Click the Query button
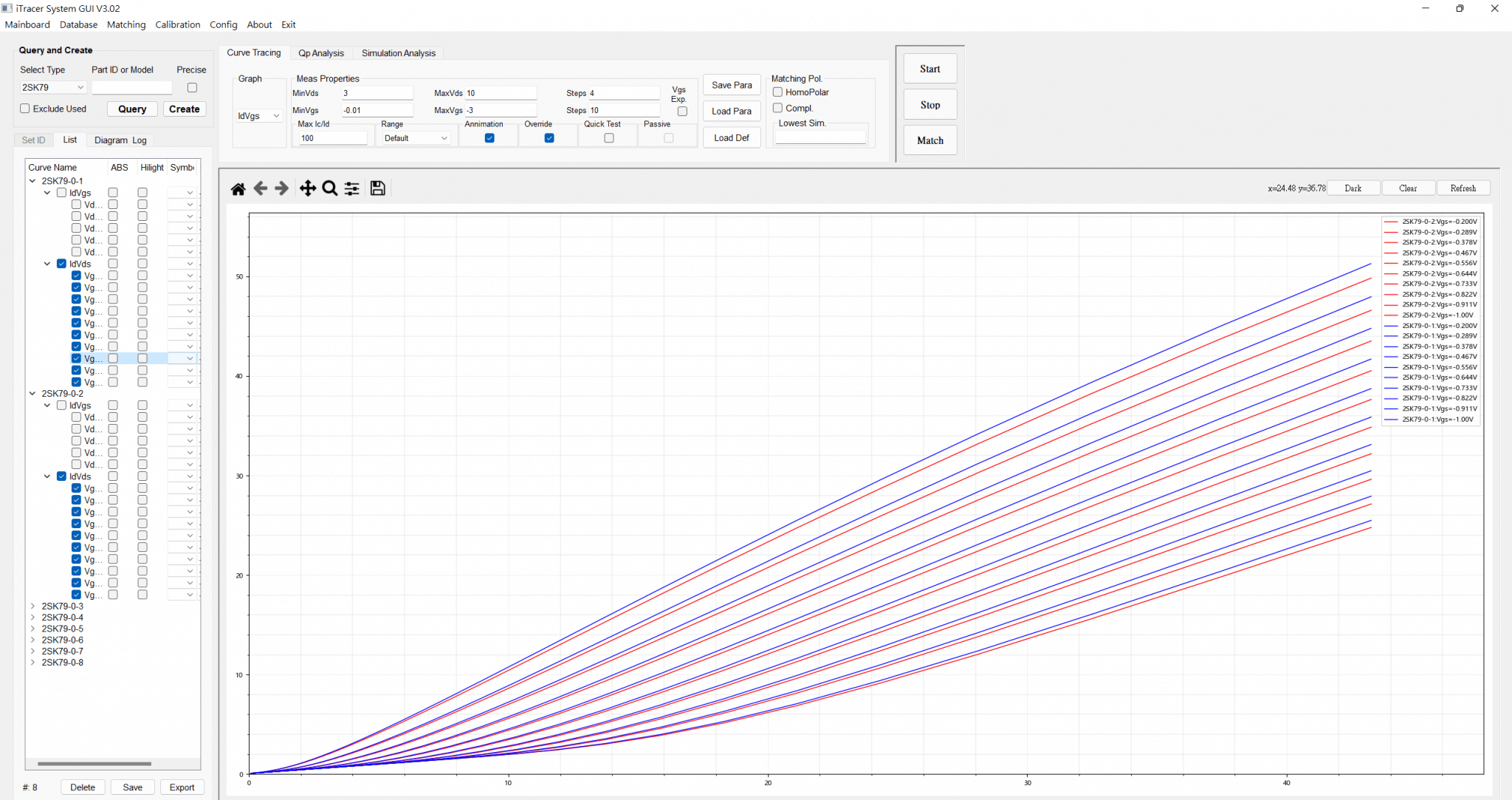 coord(132,109)
